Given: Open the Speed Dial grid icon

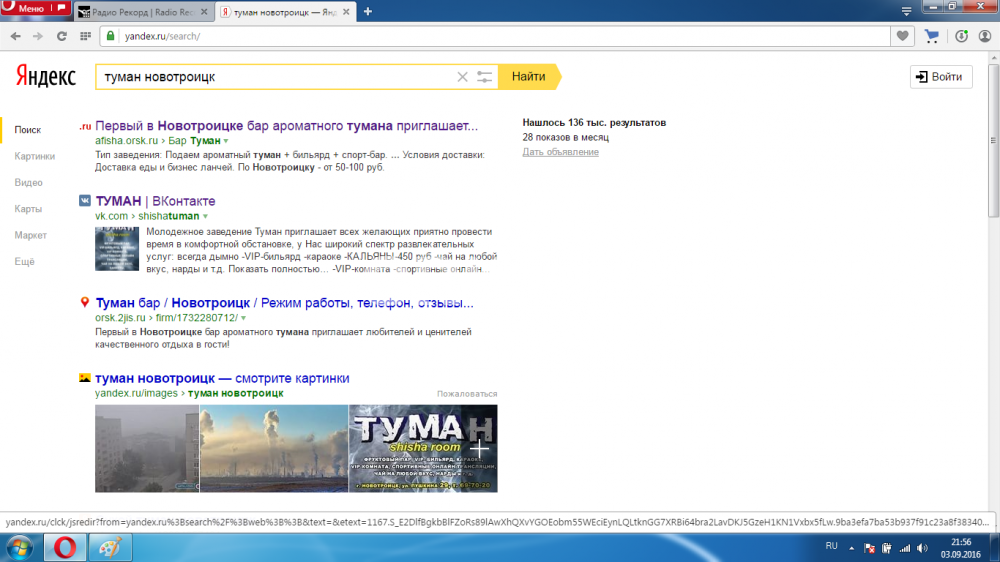Looking at the screenshot, I should [84, 36].
